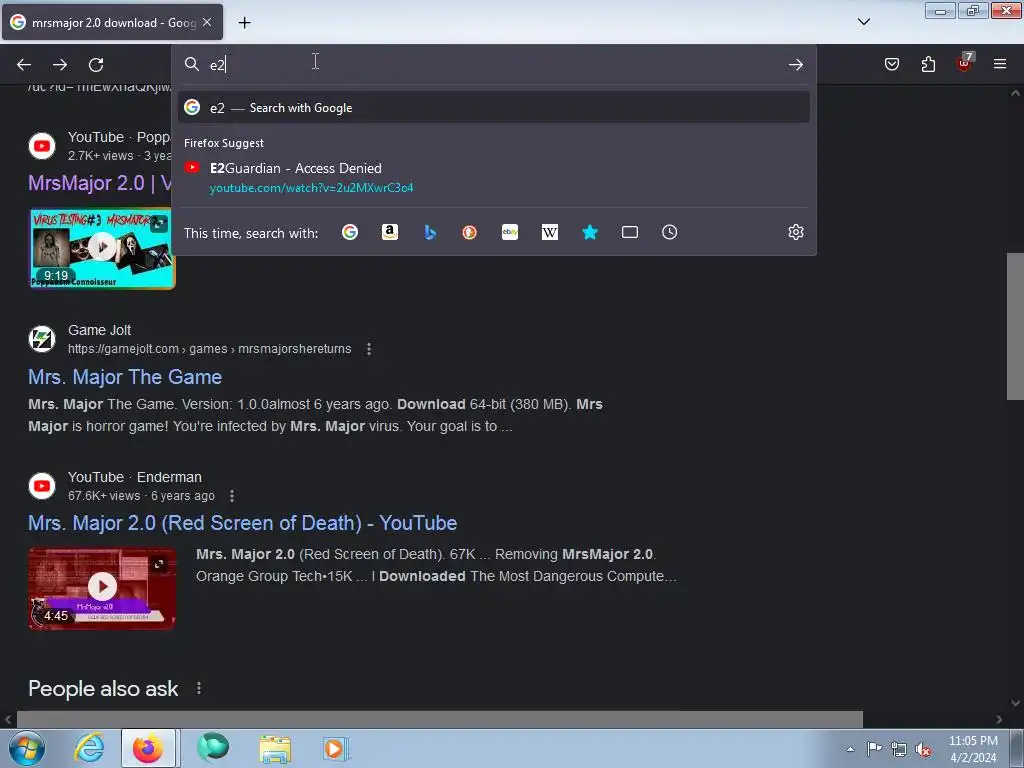Open a new tab with plus button

pyautogui.click(x=244, y=23)
